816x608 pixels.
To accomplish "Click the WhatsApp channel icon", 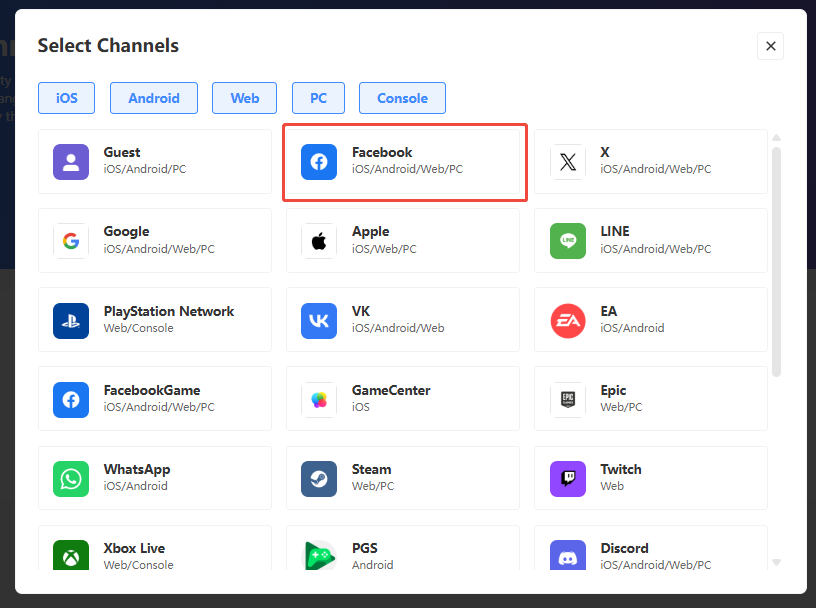I will (71, 478).
